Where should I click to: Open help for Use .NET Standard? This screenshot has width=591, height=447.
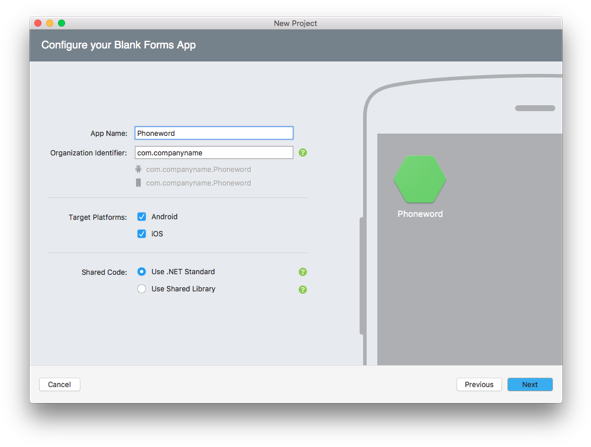pyautogui.click(x=303, y=272)
